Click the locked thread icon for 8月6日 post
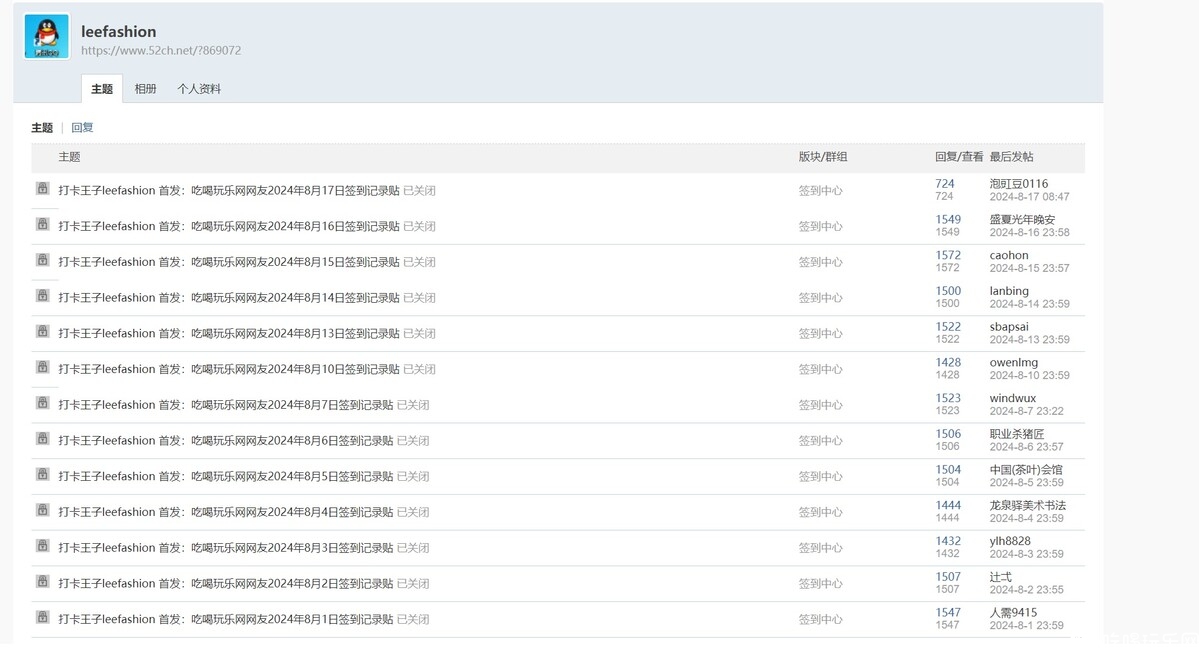Viewport: 1199px width, 654px height. pos(43,438)
